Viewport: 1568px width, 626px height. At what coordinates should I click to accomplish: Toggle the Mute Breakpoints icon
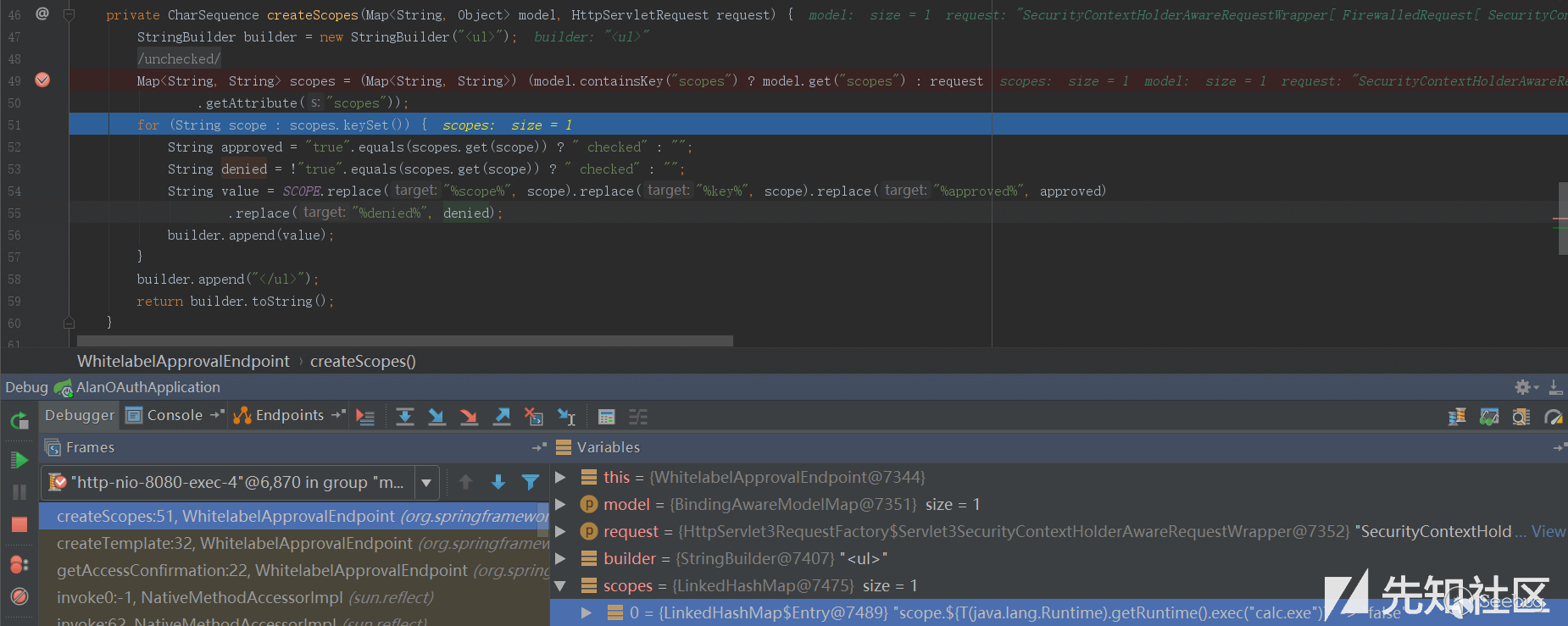click(x=19, y=596)
